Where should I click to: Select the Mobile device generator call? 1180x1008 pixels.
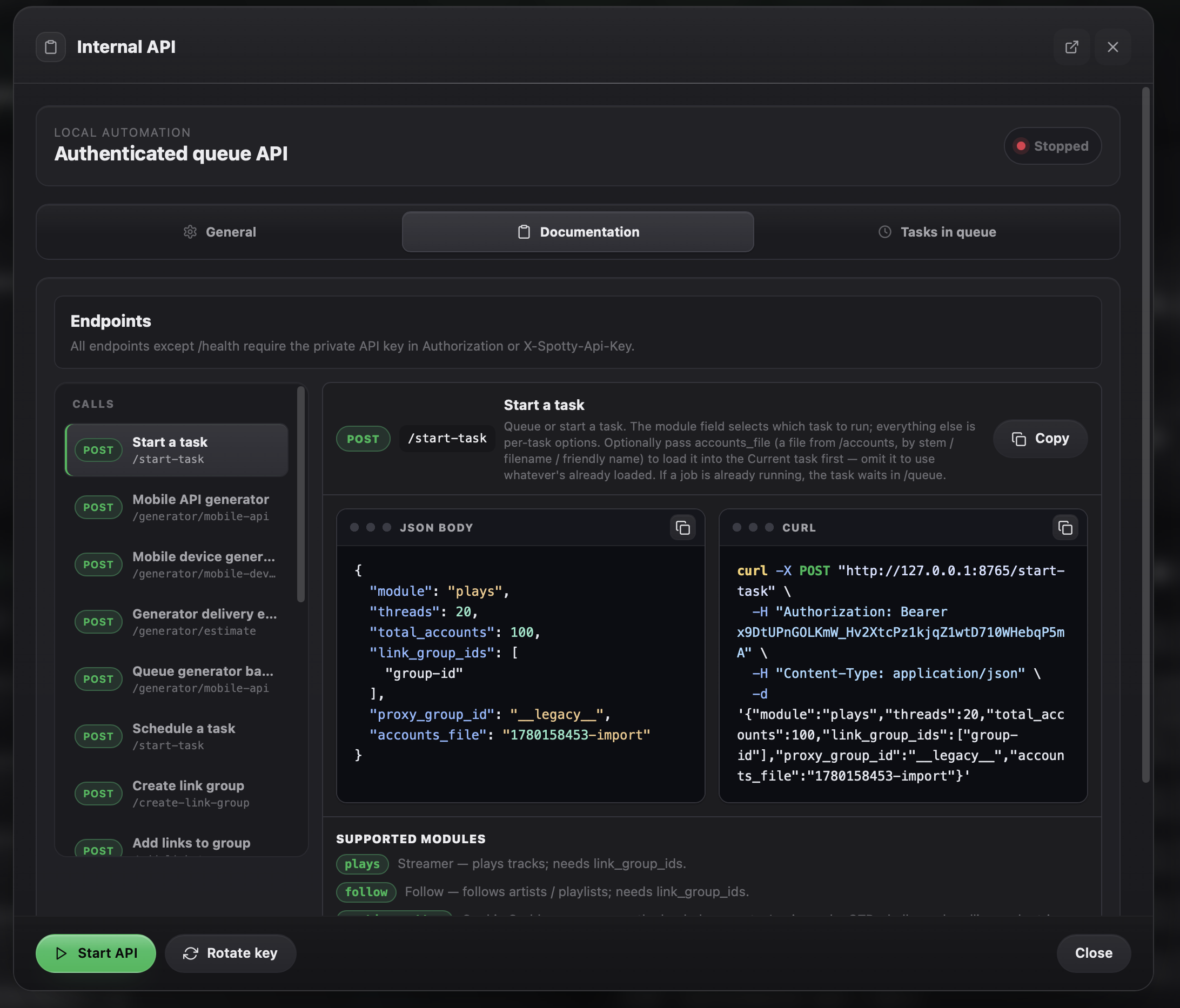pos(177,565)
